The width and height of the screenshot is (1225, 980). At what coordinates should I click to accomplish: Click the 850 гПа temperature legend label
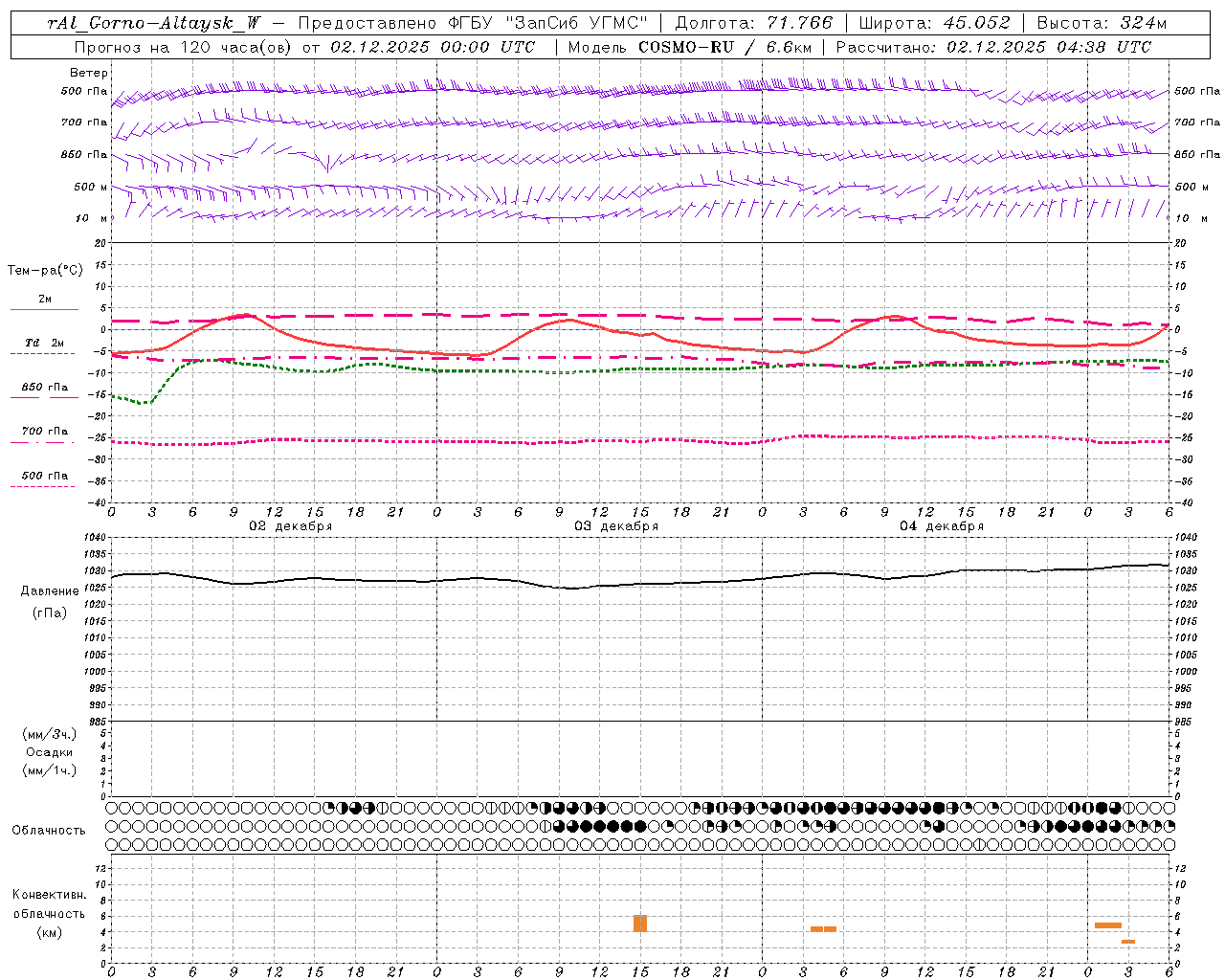point(45,387)
